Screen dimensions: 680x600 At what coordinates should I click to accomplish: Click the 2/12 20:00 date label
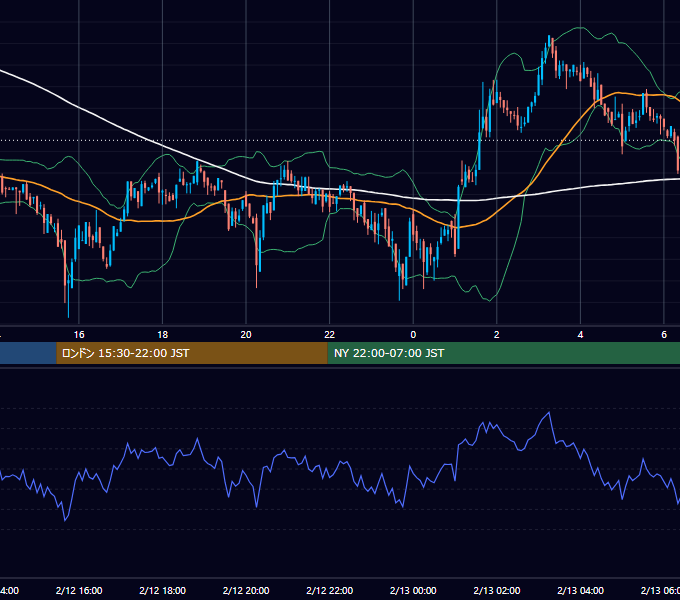point(246,590)
